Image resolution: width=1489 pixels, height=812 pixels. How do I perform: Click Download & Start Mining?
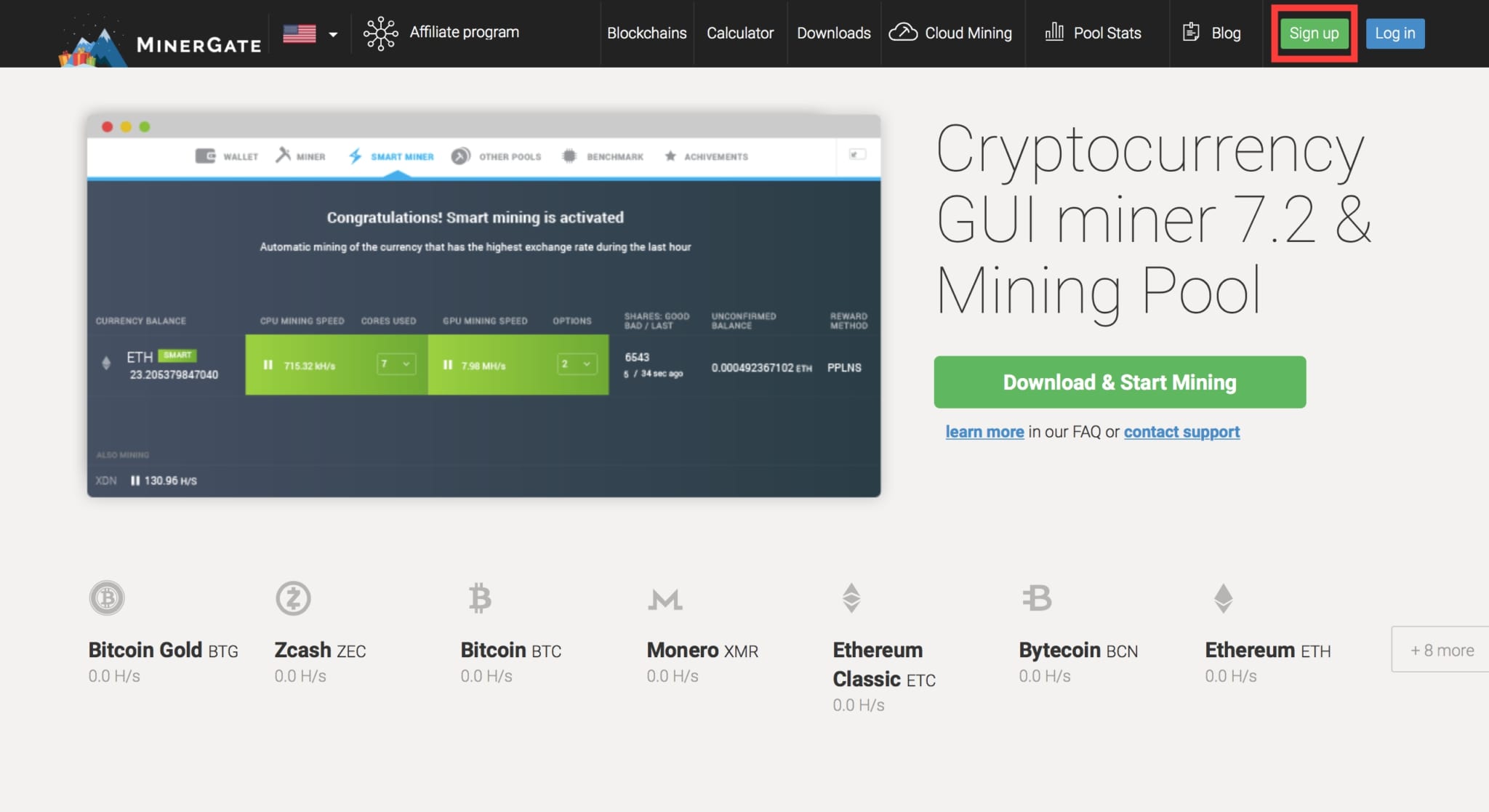[x=1119, y=382]
